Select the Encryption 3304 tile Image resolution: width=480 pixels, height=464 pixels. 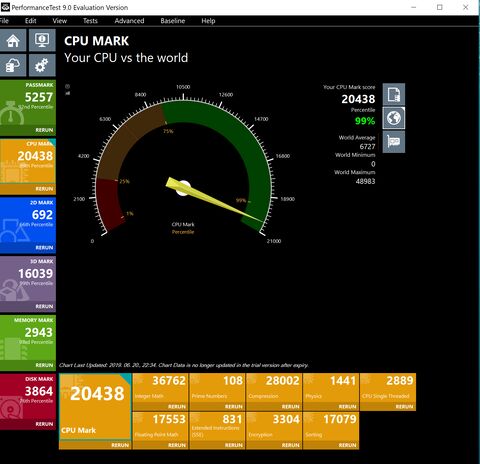(x=274, y=427)
